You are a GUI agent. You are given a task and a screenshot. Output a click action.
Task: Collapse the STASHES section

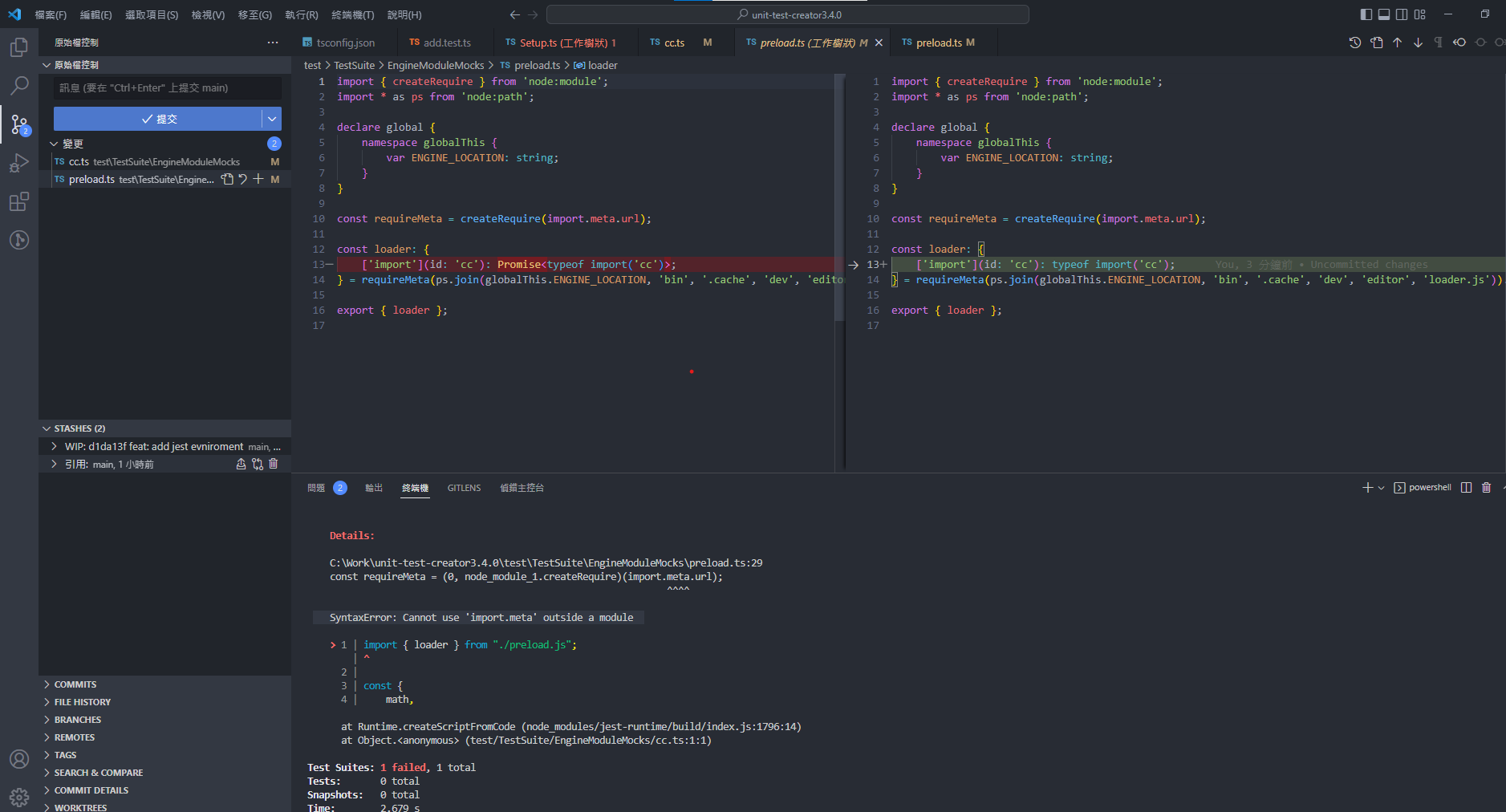pyautogui.click(x=47, y=428)
